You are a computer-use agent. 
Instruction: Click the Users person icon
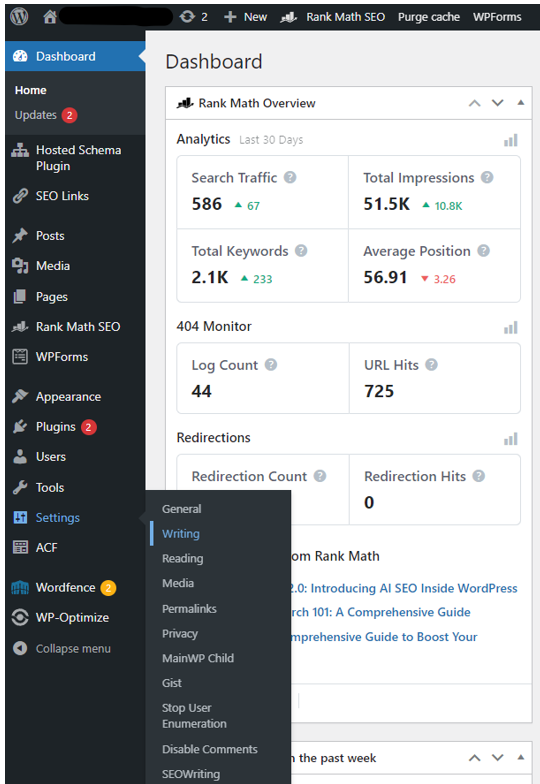20,456
